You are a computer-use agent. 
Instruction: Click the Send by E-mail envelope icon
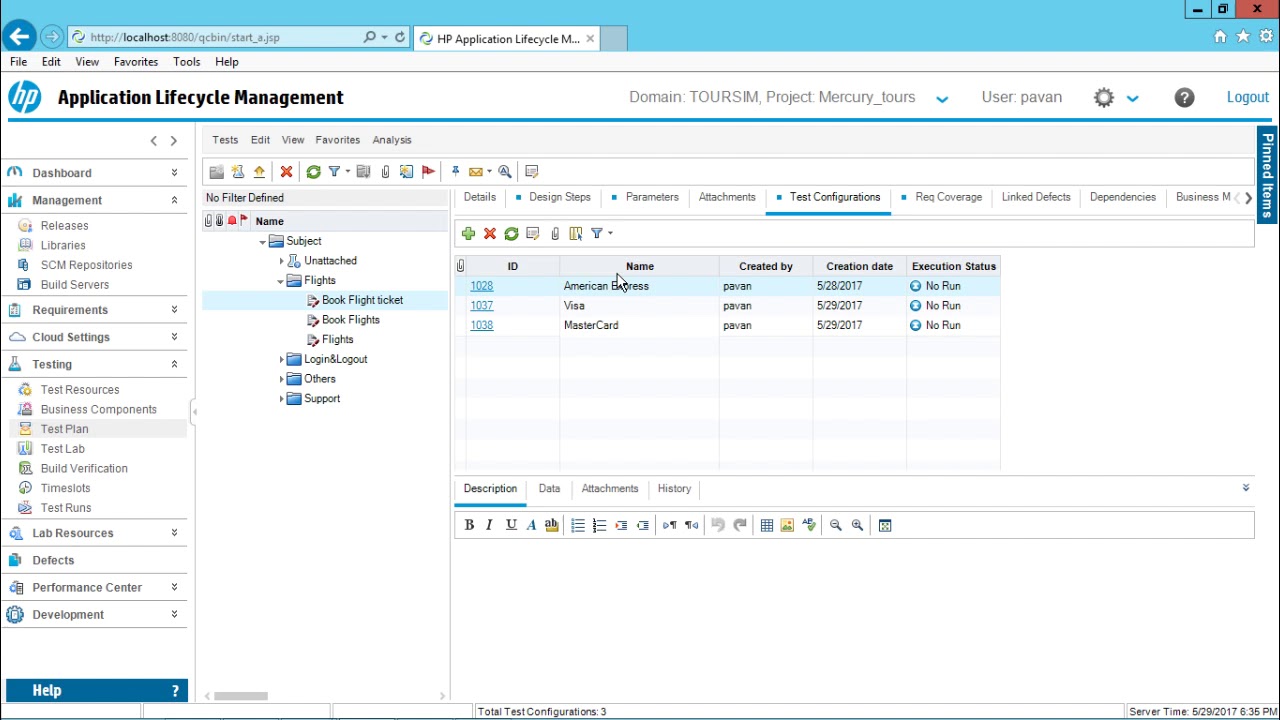(x=475, y=172)
